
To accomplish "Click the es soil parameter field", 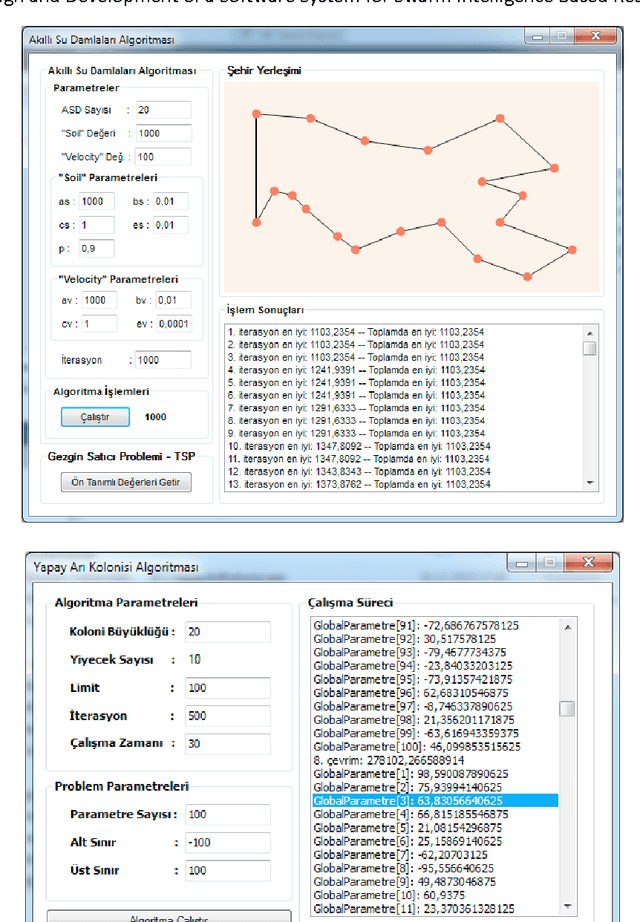I will pos(171,225).
